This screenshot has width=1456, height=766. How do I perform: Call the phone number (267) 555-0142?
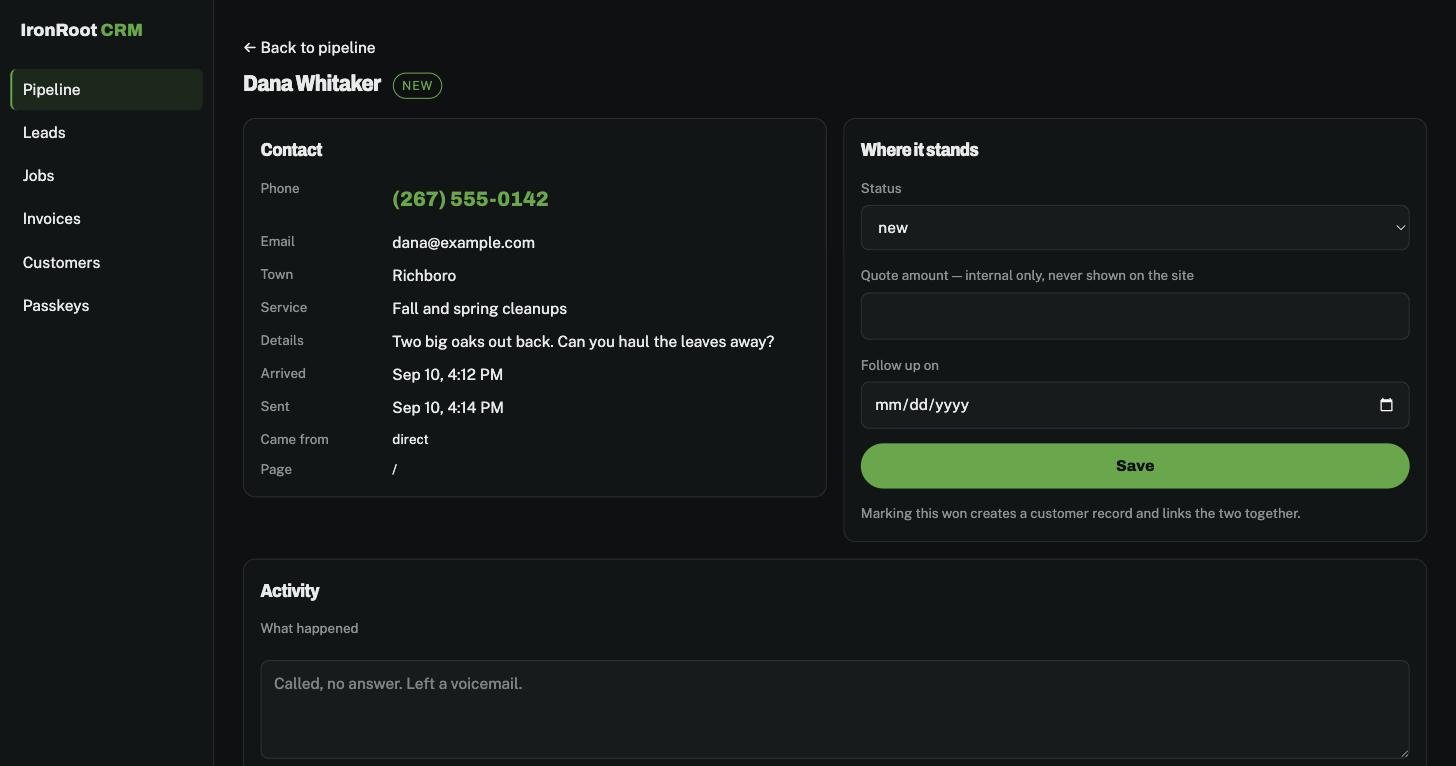pyautogui.click(x=470, y=199)
